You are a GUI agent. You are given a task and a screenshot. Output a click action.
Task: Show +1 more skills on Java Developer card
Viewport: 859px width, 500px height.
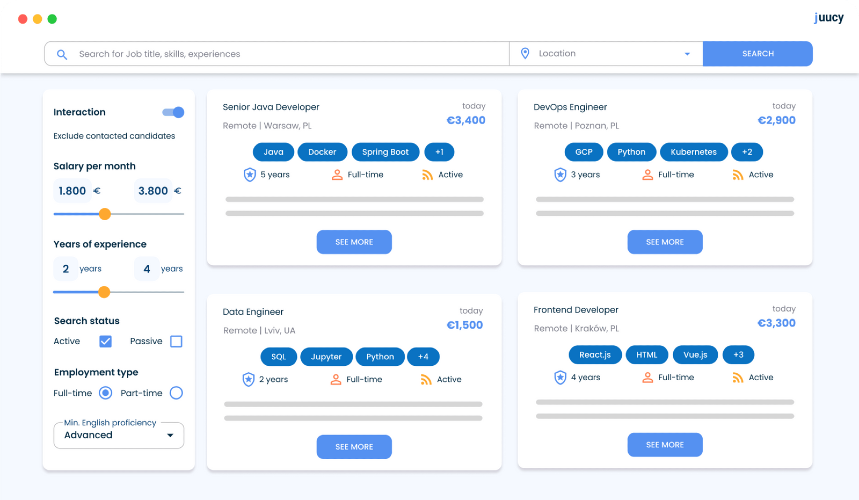coord(439,152)
